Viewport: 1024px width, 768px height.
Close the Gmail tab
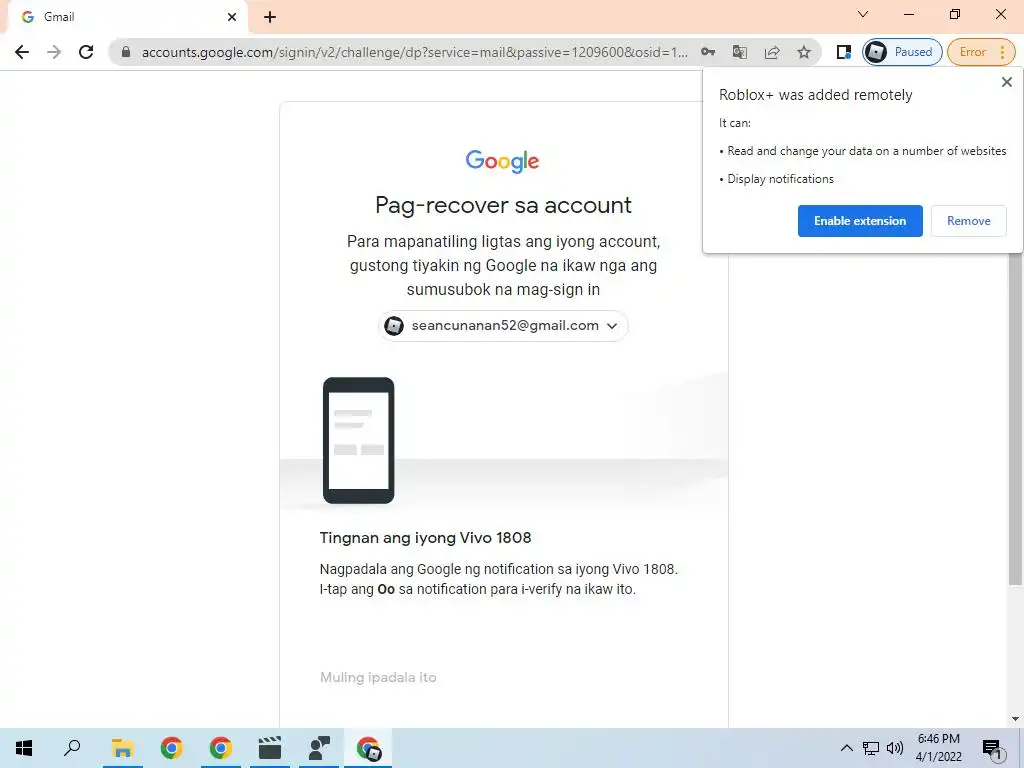tap(232, 17)
